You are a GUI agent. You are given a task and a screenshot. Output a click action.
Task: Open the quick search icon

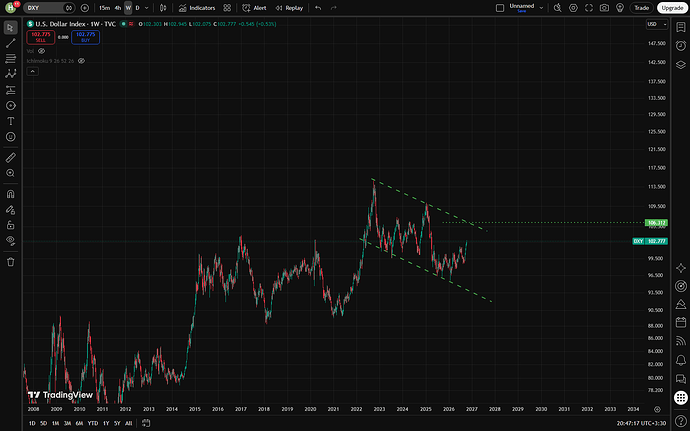(558, 8)
